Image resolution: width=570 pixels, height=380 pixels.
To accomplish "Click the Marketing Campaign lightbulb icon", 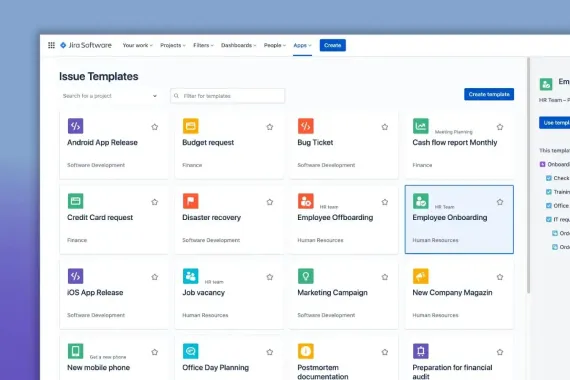I will coord(306,276).
